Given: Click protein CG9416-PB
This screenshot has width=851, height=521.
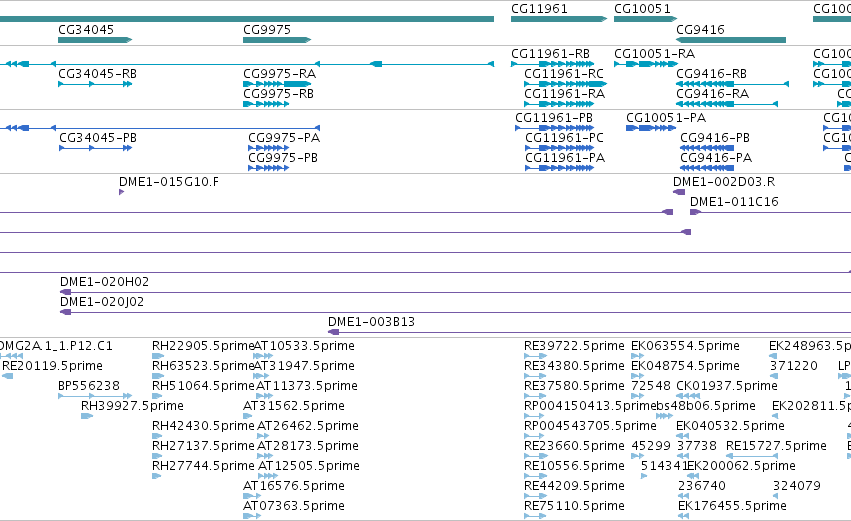Looking at the screenshot, I should (x=707, y=148).
